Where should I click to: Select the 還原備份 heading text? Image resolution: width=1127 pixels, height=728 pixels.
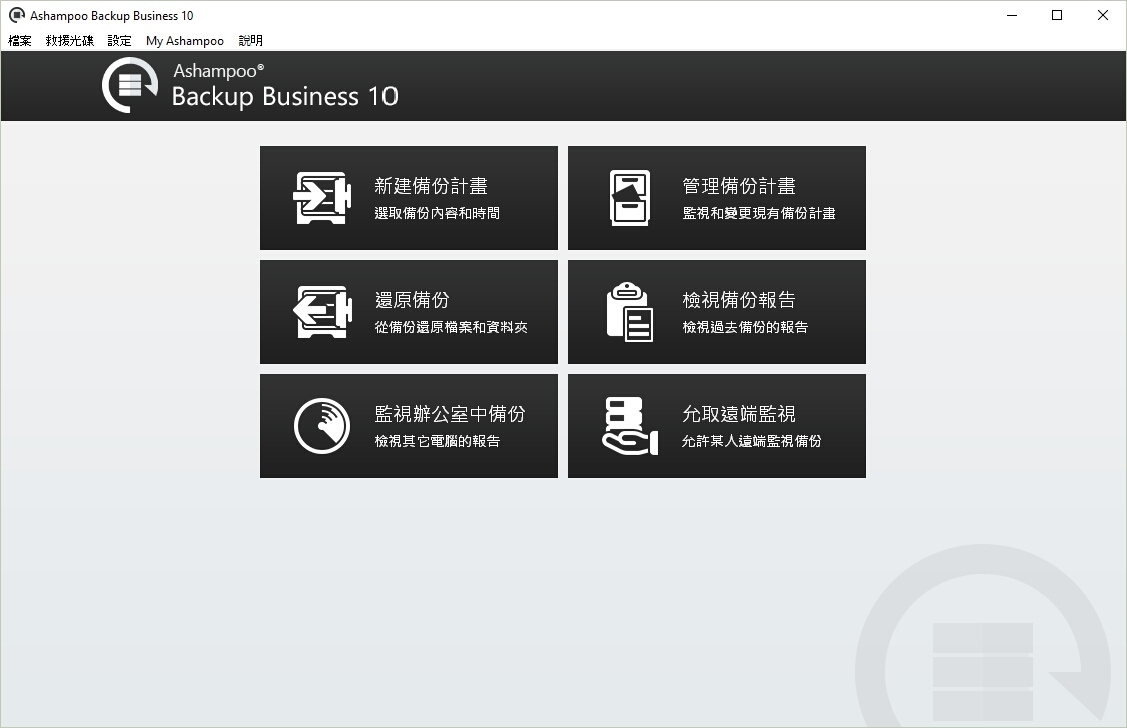click(412, 300)
